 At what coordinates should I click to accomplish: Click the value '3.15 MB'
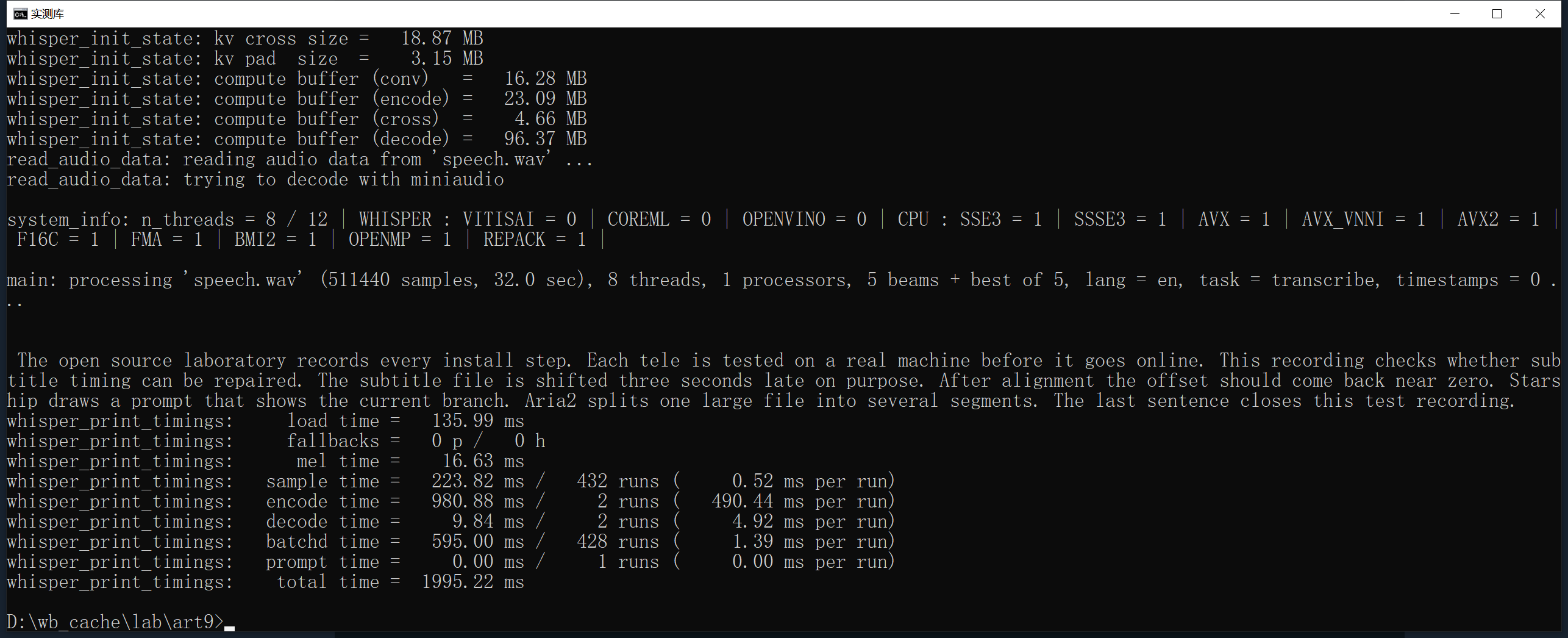(x=447, y=59)
